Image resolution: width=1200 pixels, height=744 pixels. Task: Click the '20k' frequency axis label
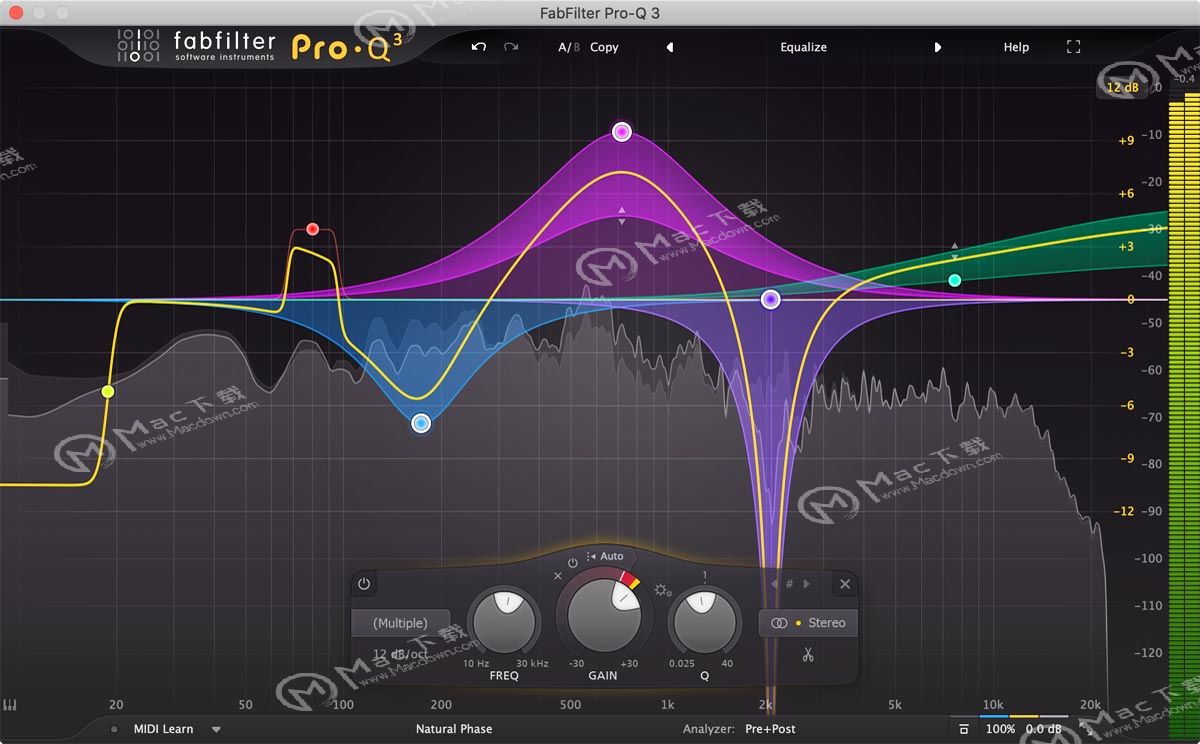click(x=1090, y=704)
